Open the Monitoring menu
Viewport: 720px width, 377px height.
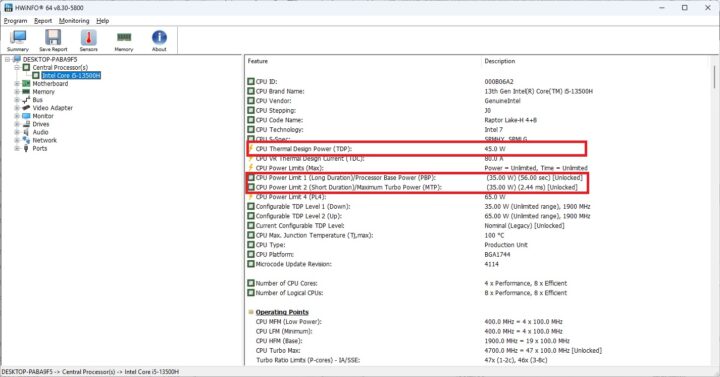tap(74, 21)
